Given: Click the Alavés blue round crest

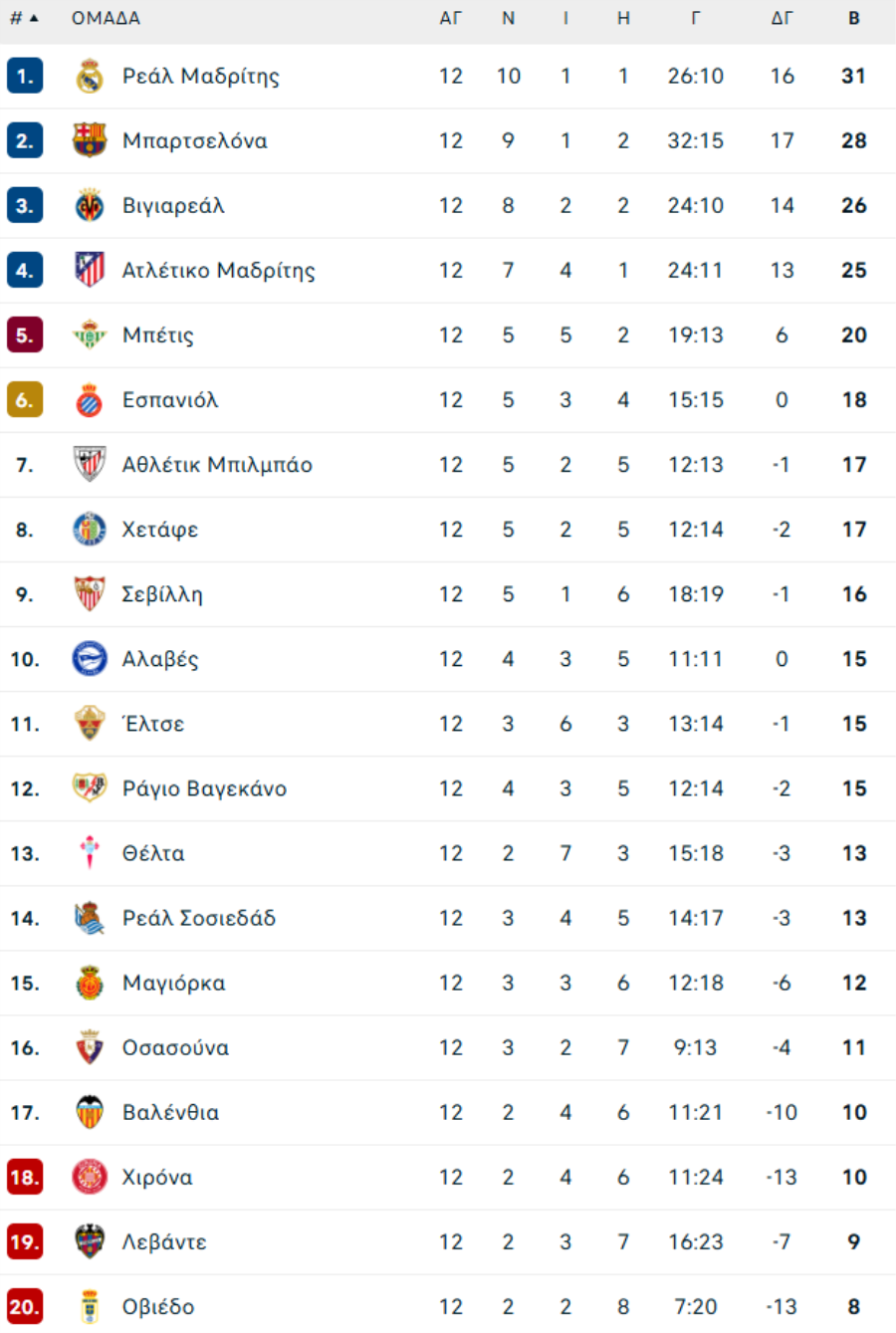Looking at the screenshot, I should pos(90,659).
